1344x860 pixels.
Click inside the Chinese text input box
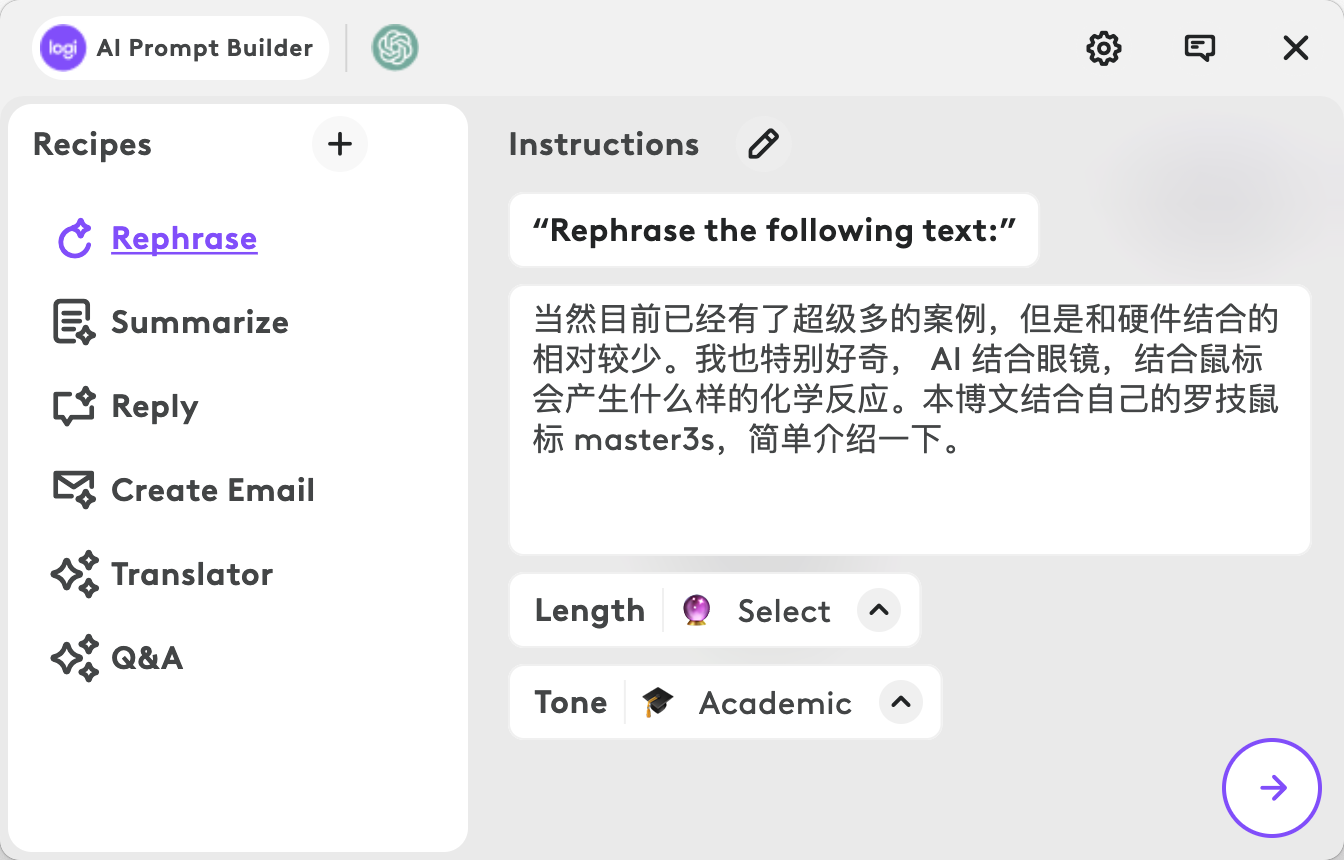pos(910,420)
